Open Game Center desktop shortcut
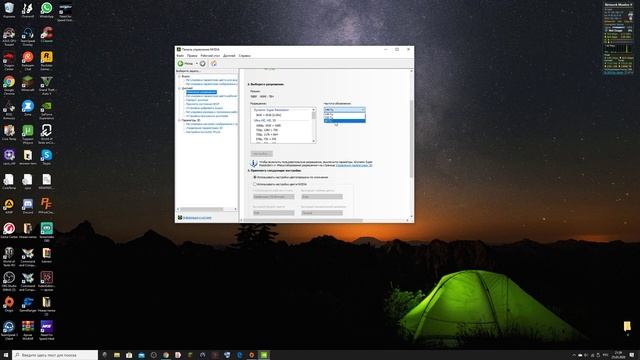 (9, 231)
